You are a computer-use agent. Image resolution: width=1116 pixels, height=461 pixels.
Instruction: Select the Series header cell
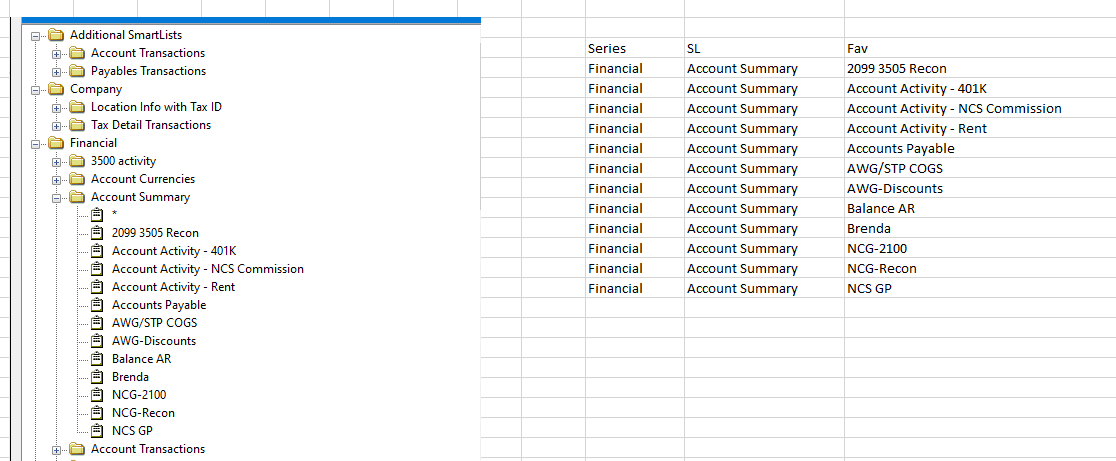coord(635,48)
